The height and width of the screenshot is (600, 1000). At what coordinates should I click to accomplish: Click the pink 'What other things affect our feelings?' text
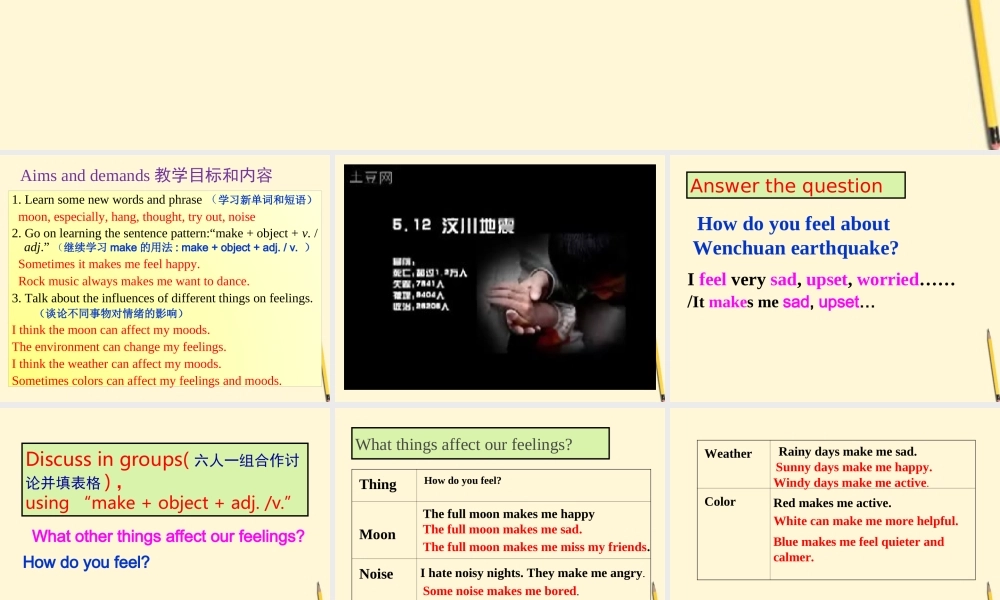pos(168,536)
